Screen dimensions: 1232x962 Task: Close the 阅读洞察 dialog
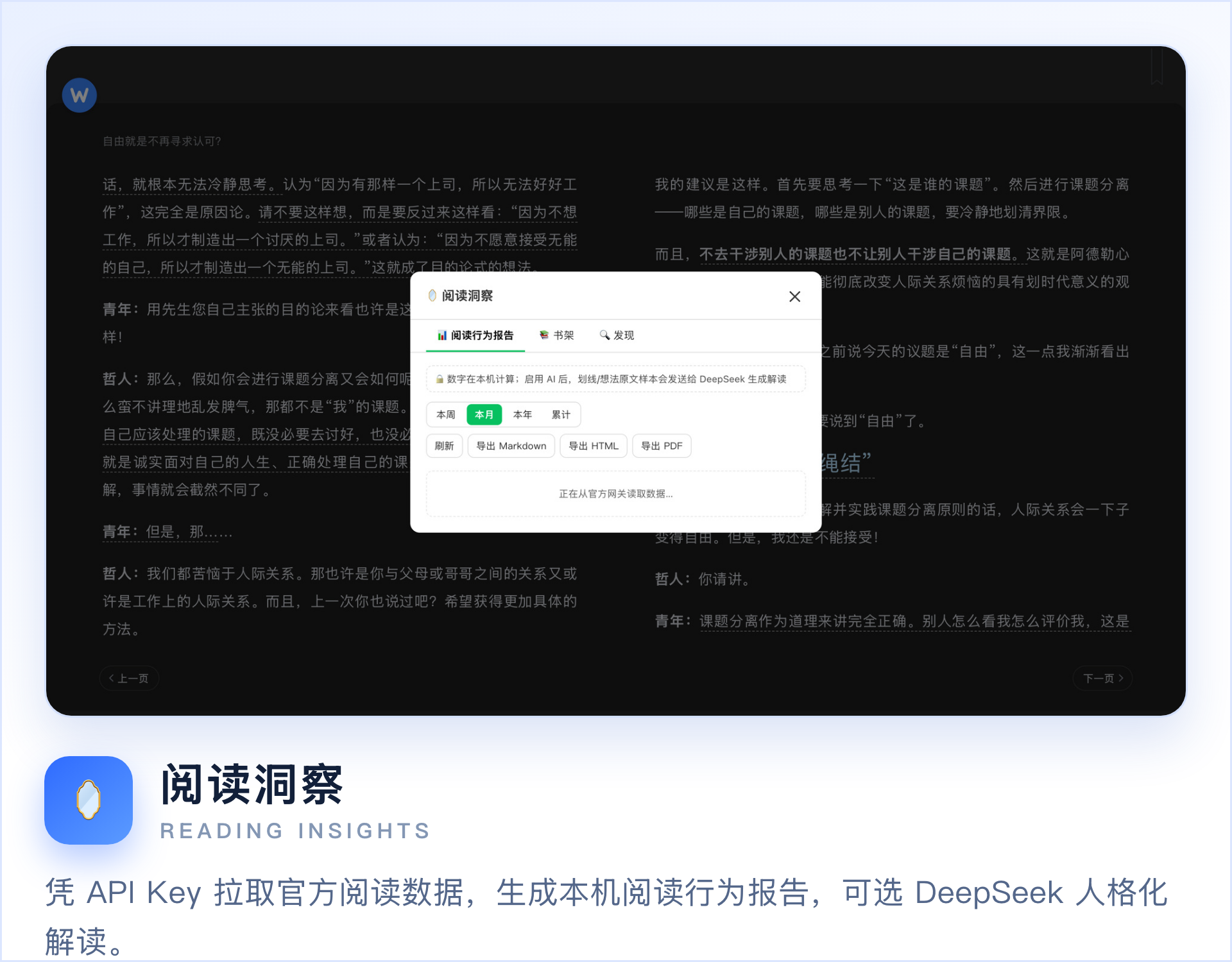click(794, 296)
